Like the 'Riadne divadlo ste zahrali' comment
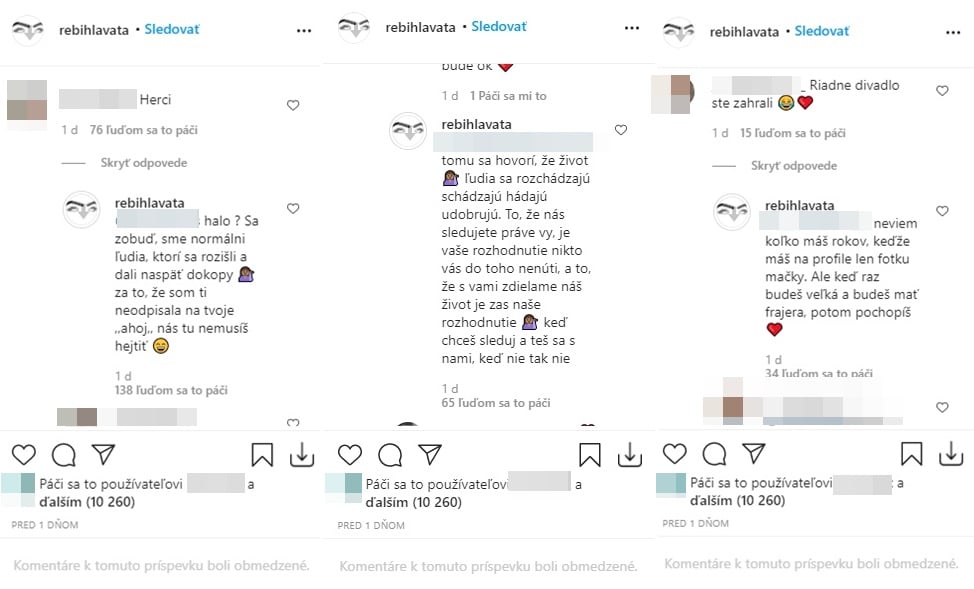The image size is (974, 589). [942, 91]
